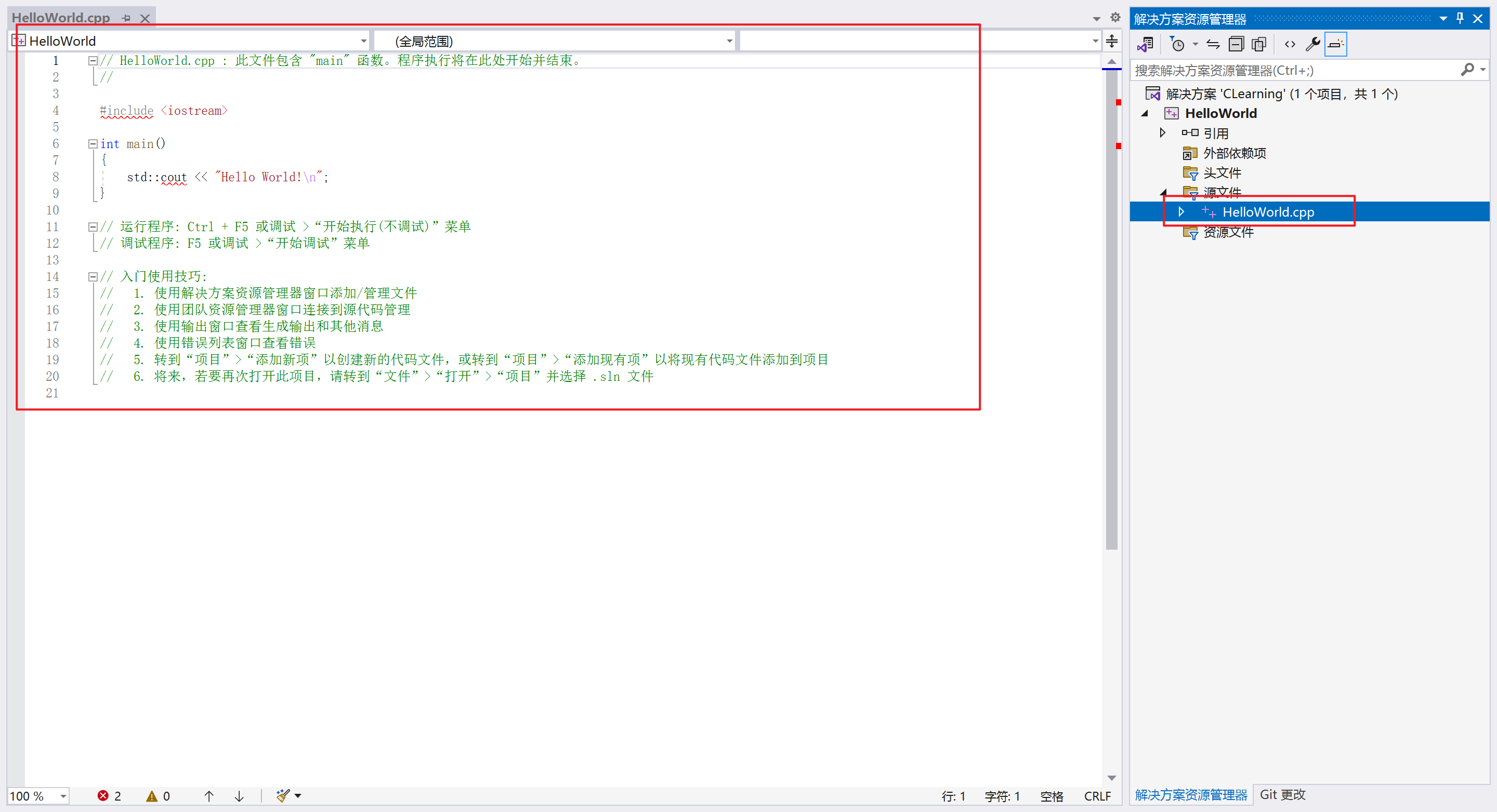Expand the 引用 references node
This screenshot has width=1497, height=812.
click(x=1162, y=133)
